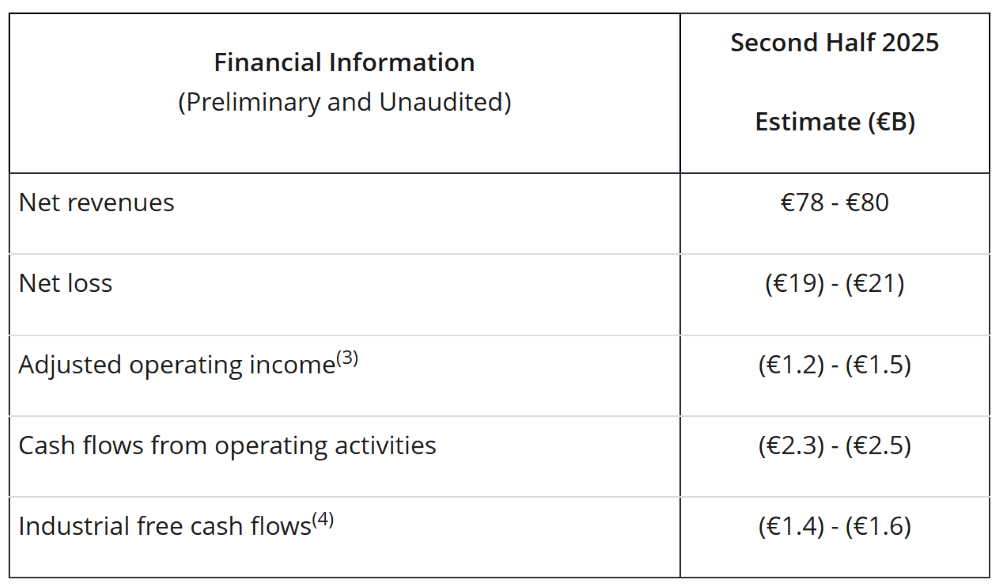Image resolution: width=1000 pixels, height=584 pixels.
Task: Click the "Net loss" row label
Action: click(65, 284)
